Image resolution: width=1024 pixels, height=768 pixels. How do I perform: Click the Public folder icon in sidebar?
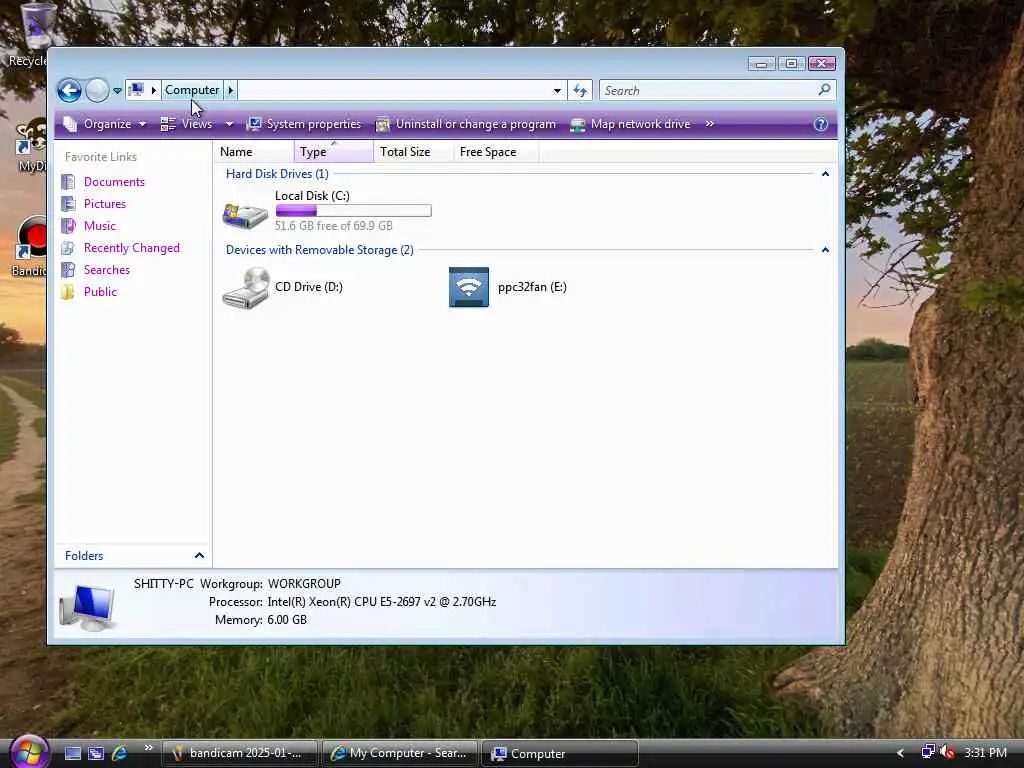click(68, 291)
